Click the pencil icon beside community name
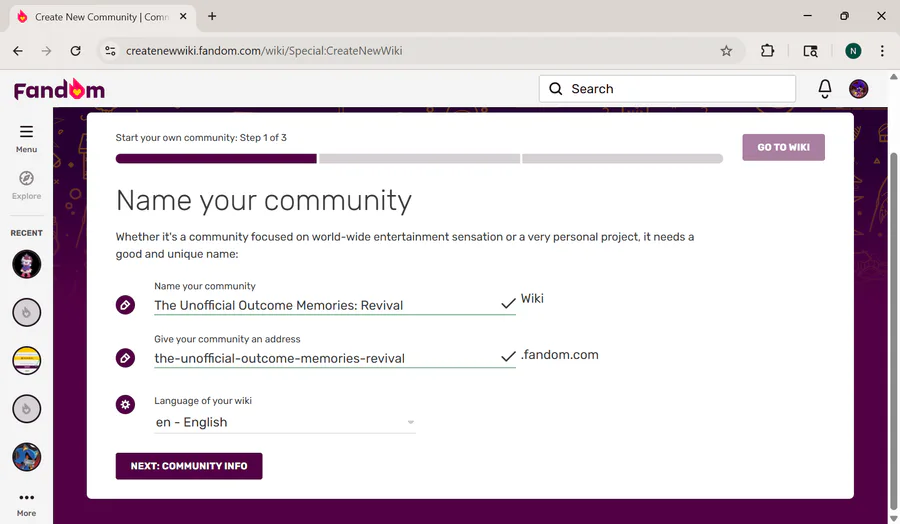 coord(125,305)
